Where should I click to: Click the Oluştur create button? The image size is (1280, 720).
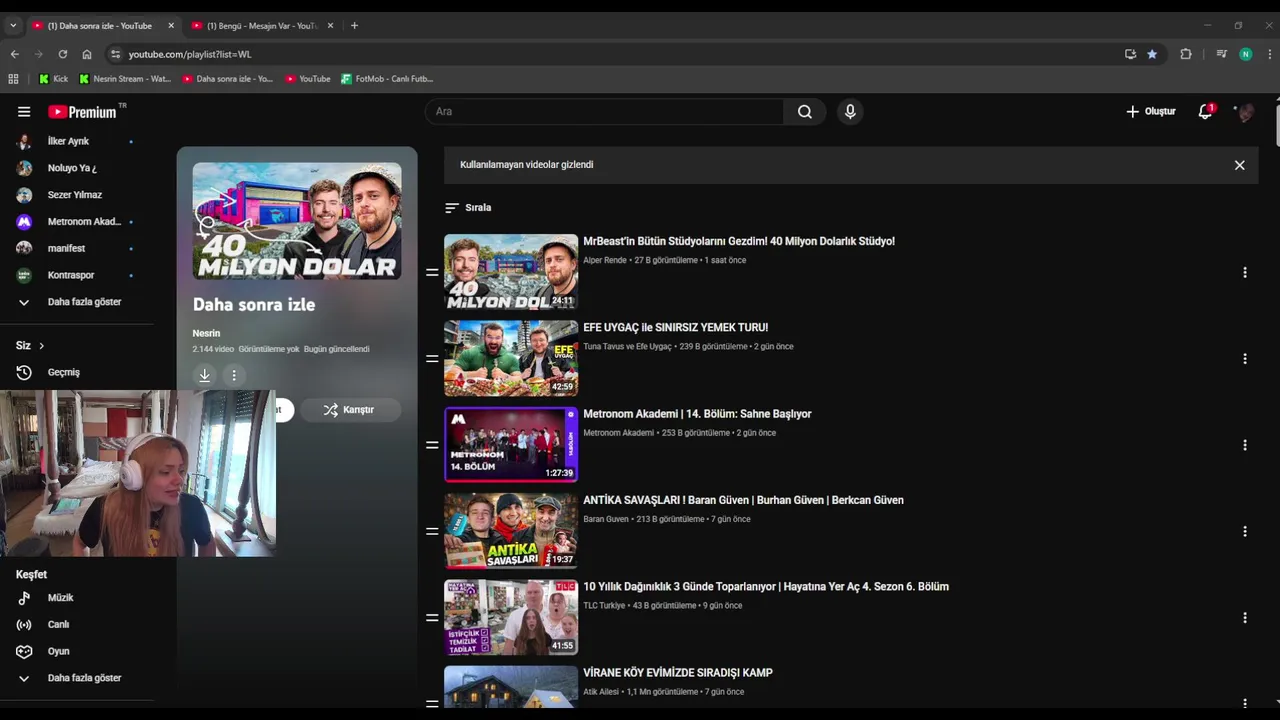pyautogui.click(x=1151, y=112)
